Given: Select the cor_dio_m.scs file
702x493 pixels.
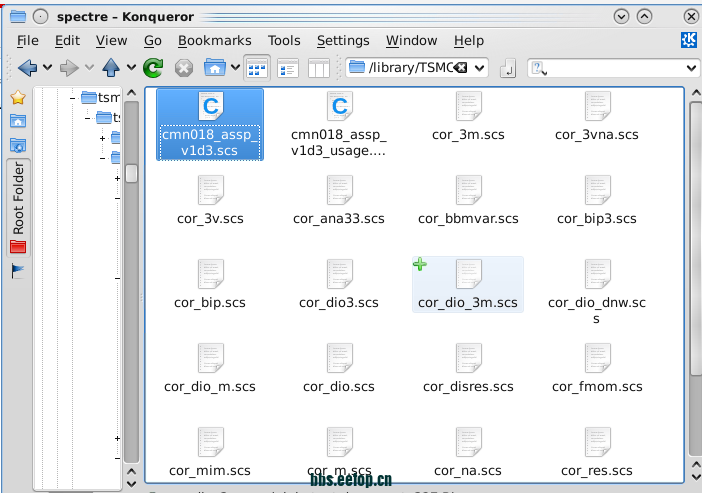Looking at the screenshot, I should click(210, 369).
